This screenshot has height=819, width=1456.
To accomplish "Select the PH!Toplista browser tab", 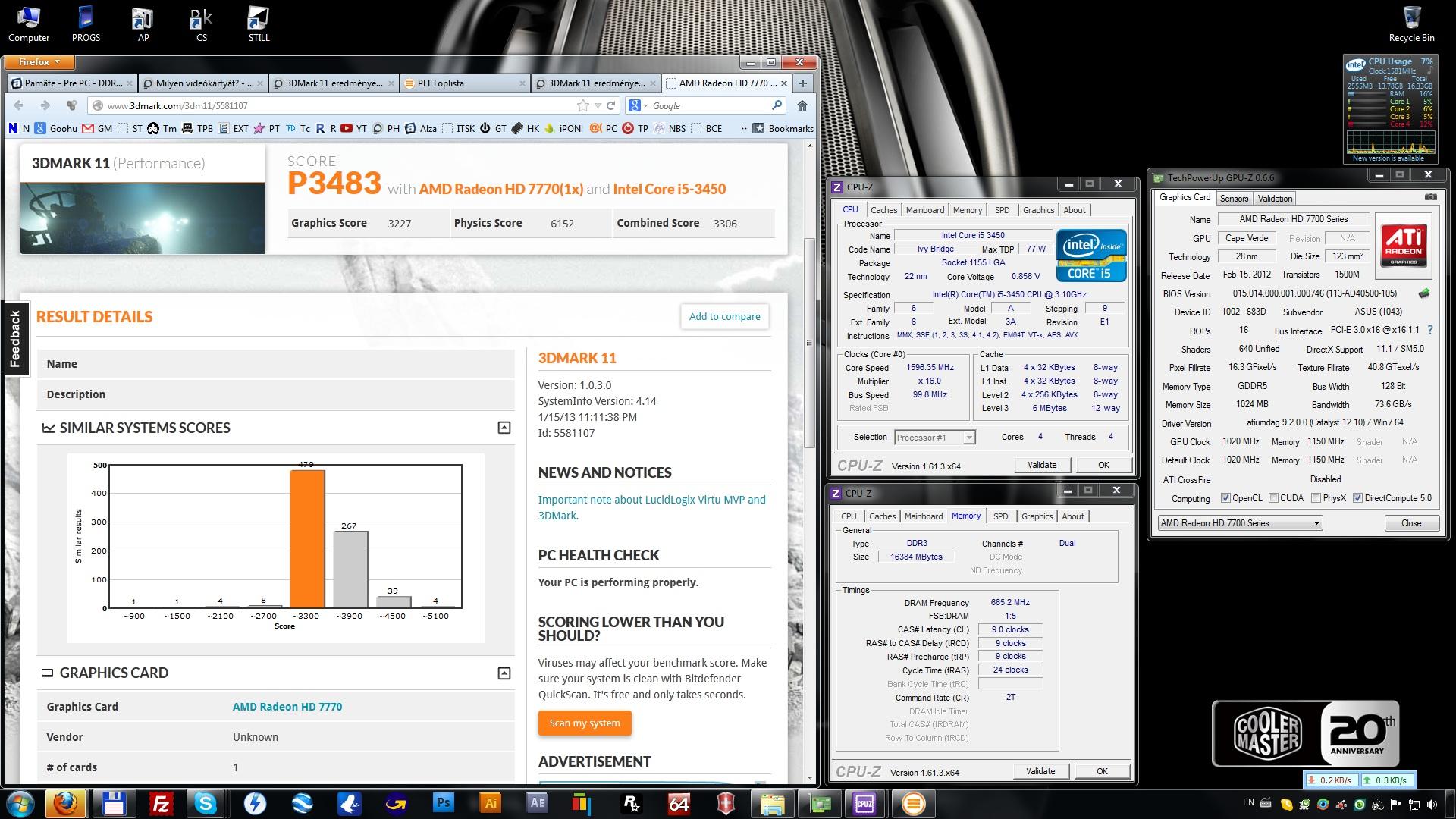I will click(463, 83).
